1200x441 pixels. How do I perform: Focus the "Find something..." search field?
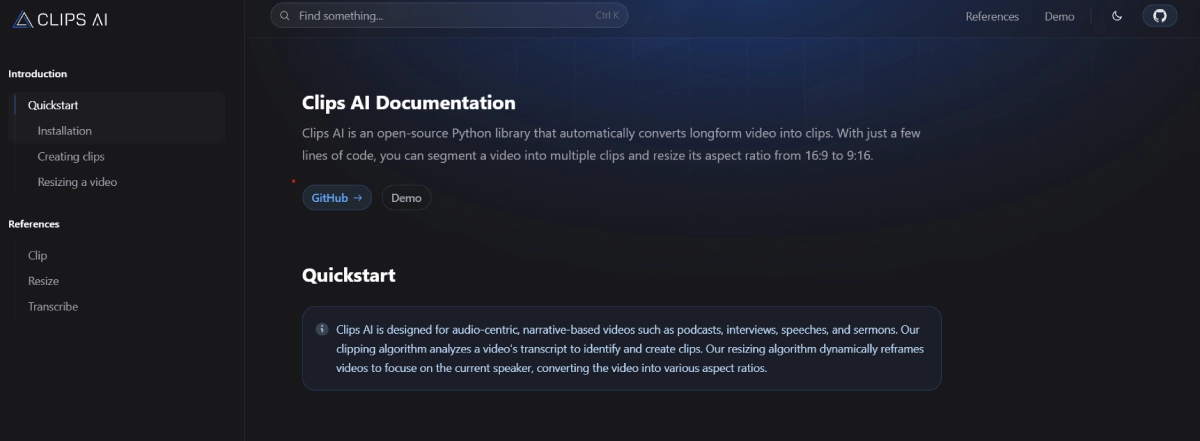(440, 16)
